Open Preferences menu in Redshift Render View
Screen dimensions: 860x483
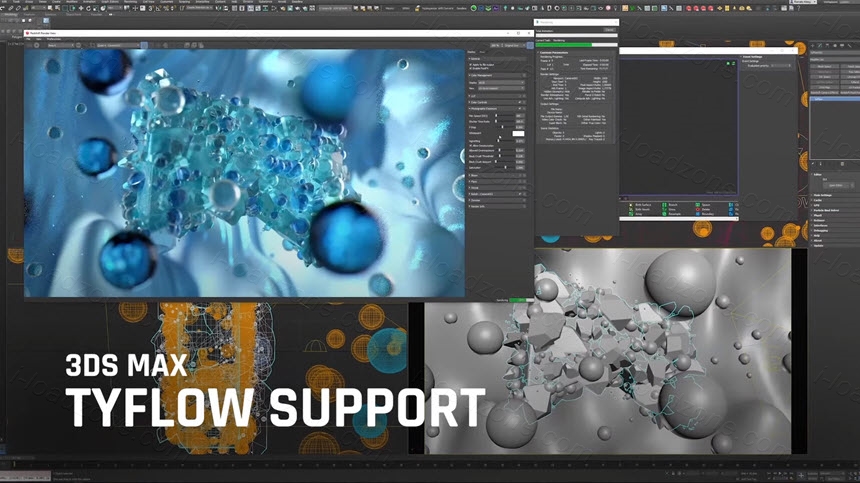coord(54,39)
